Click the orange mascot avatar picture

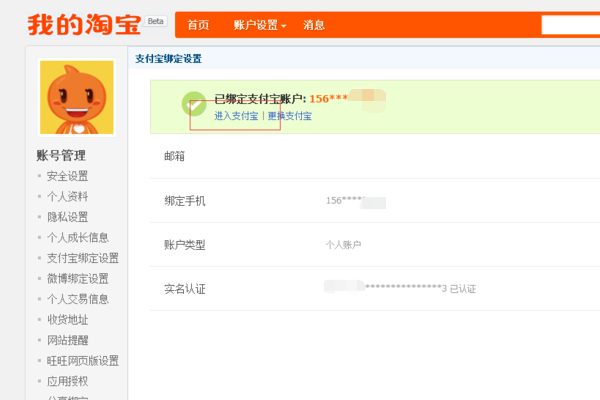coord(77,97)
